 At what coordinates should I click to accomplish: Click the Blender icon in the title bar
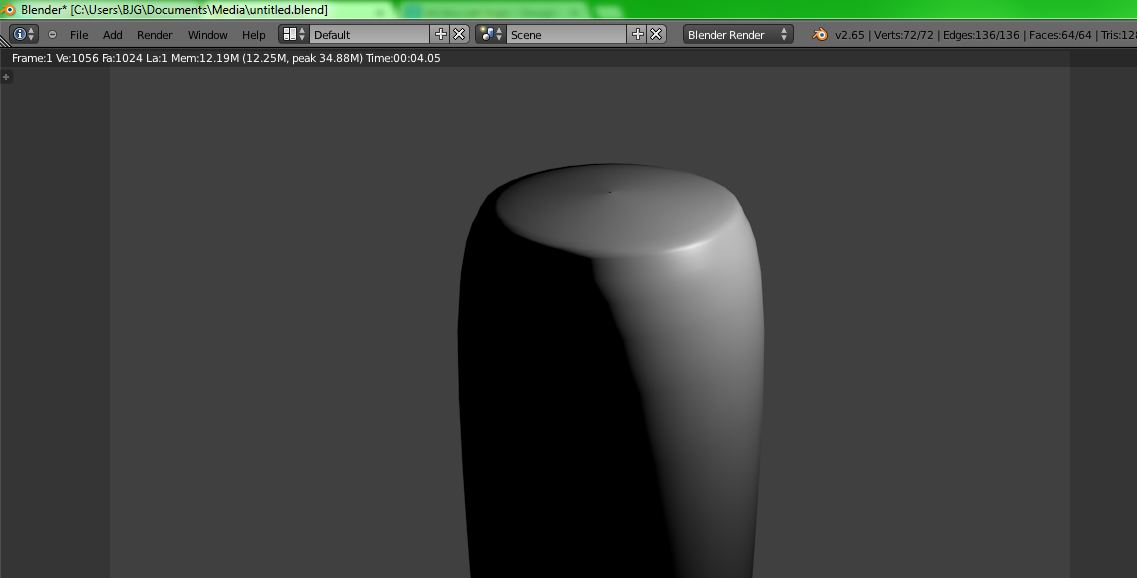click(x=8, y=10)
